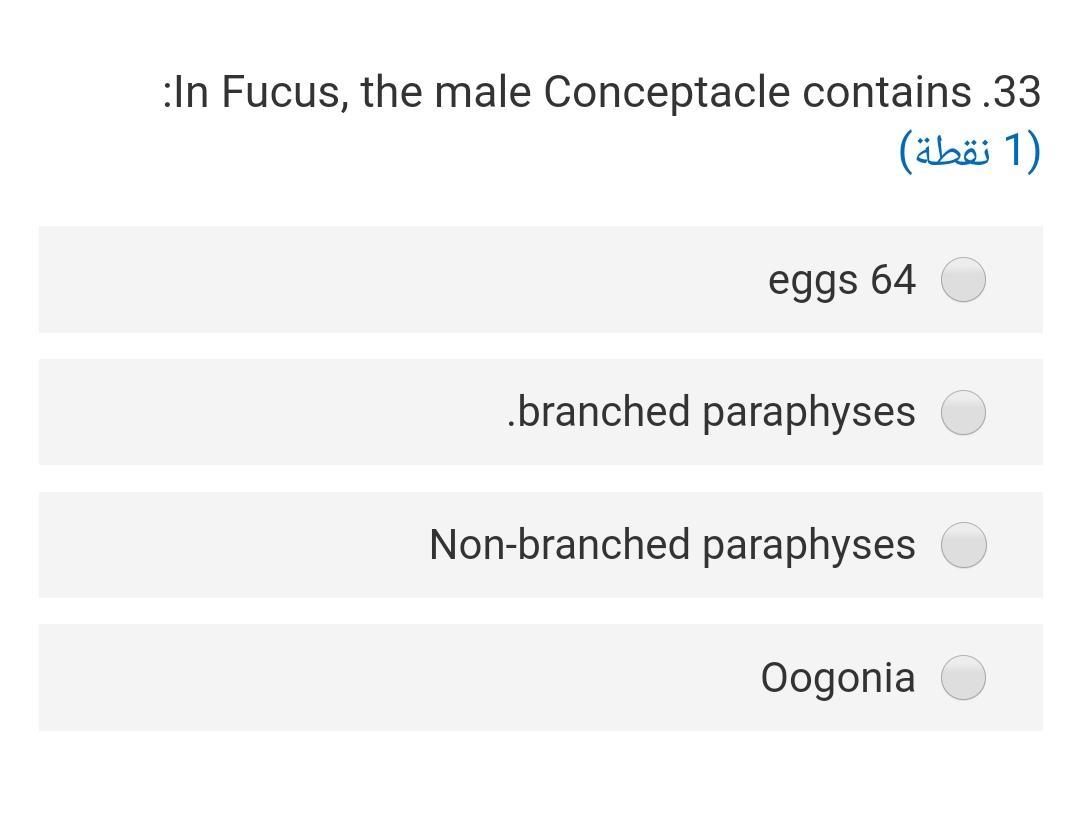1080x826 pixels.
Task: Click the 'eggs 64' option label text
Action: coord(843,280)
